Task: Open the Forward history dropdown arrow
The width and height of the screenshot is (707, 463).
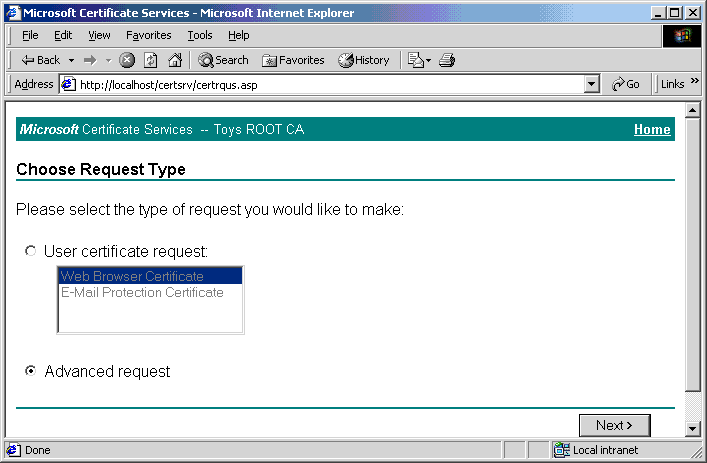Action: (x=108, y=60)
